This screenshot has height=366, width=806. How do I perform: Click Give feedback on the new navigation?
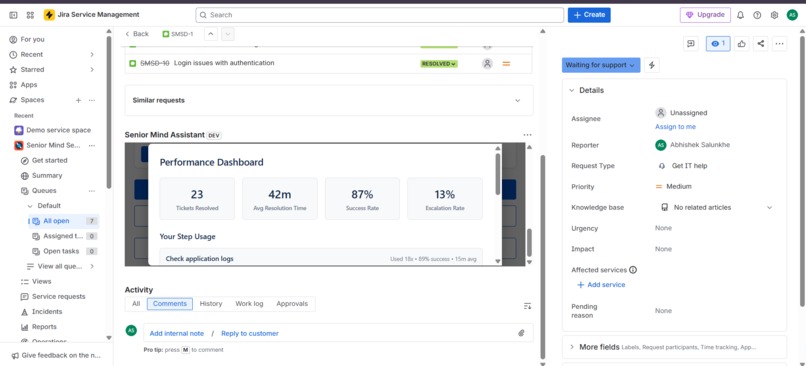(56, 355)
